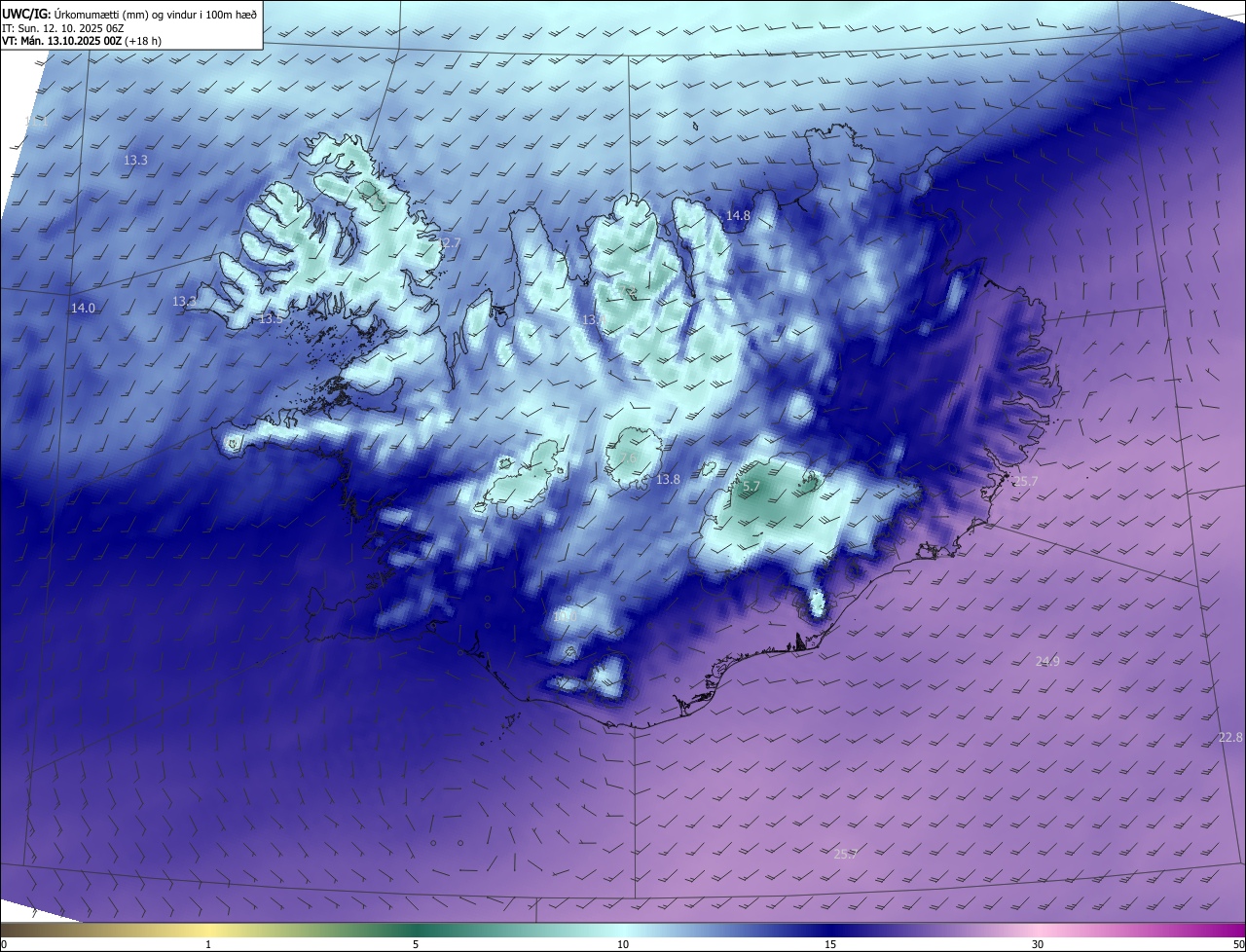Click the colorbar tick label 50
The image size is (1246, 952).
coord(1238,944)
